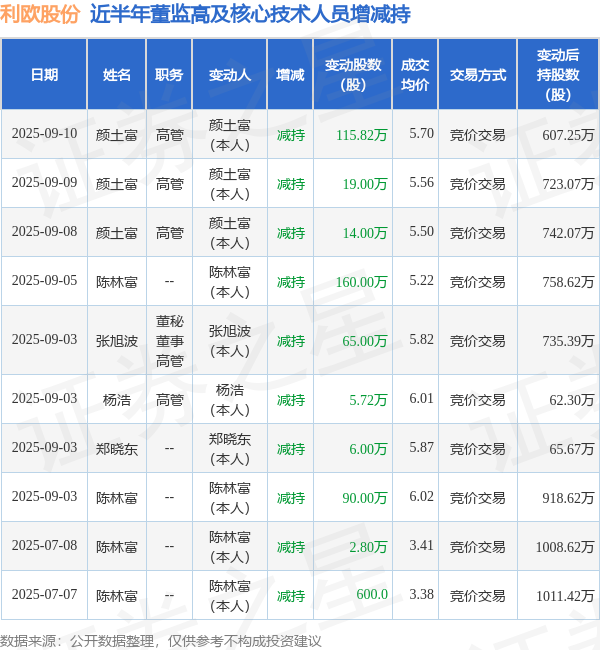Click the date cell 2025-09-10
The image size is (600, 650).
44,133
